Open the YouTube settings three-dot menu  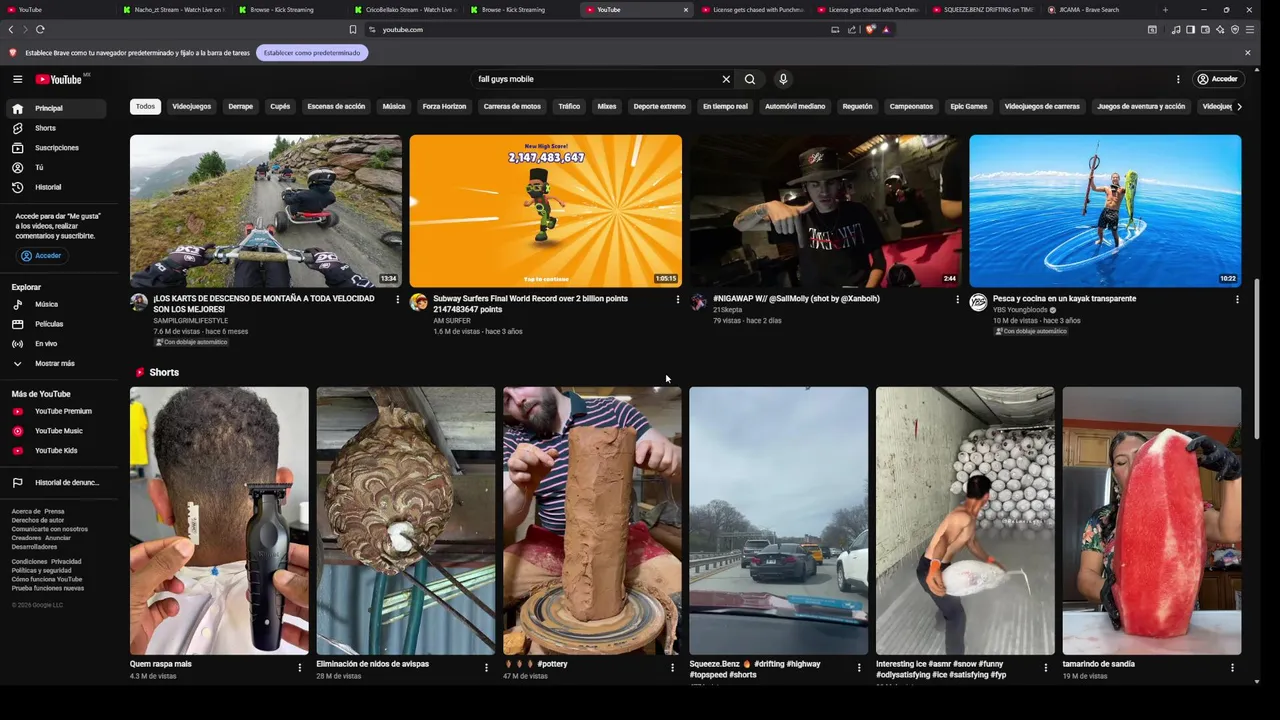1178,79
